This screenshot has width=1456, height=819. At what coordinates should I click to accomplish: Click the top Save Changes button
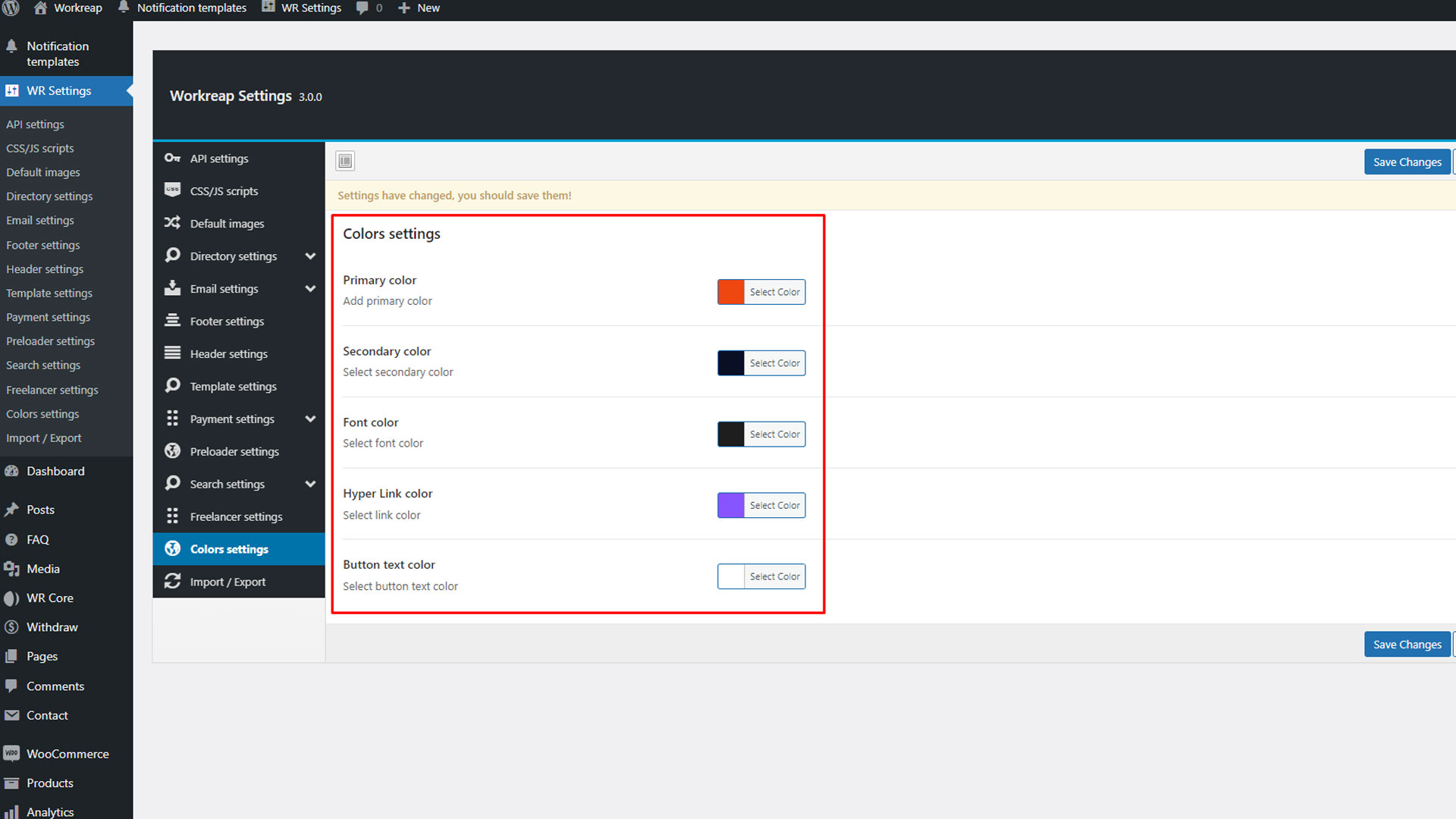(1407, 162)
